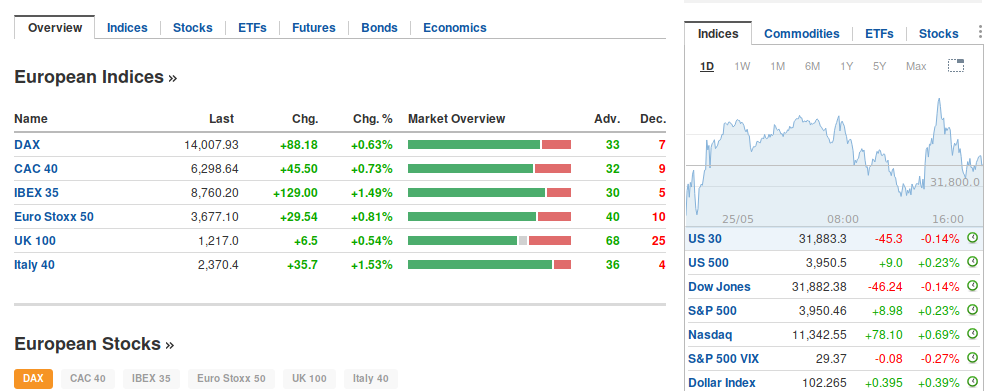The width and height of the screenshot is (996, 391).
Task: Click the chart screenshot/expand icon
Action: coord(956,65)
